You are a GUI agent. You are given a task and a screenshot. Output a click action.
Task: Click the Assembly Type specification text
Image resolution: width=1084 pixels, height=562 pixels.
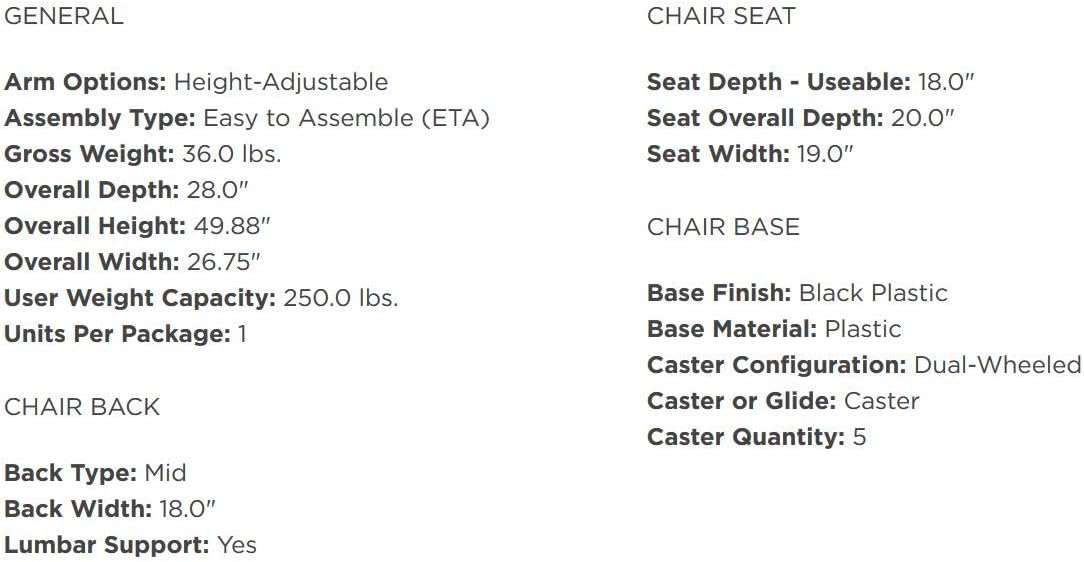click(x=247, y=118)
